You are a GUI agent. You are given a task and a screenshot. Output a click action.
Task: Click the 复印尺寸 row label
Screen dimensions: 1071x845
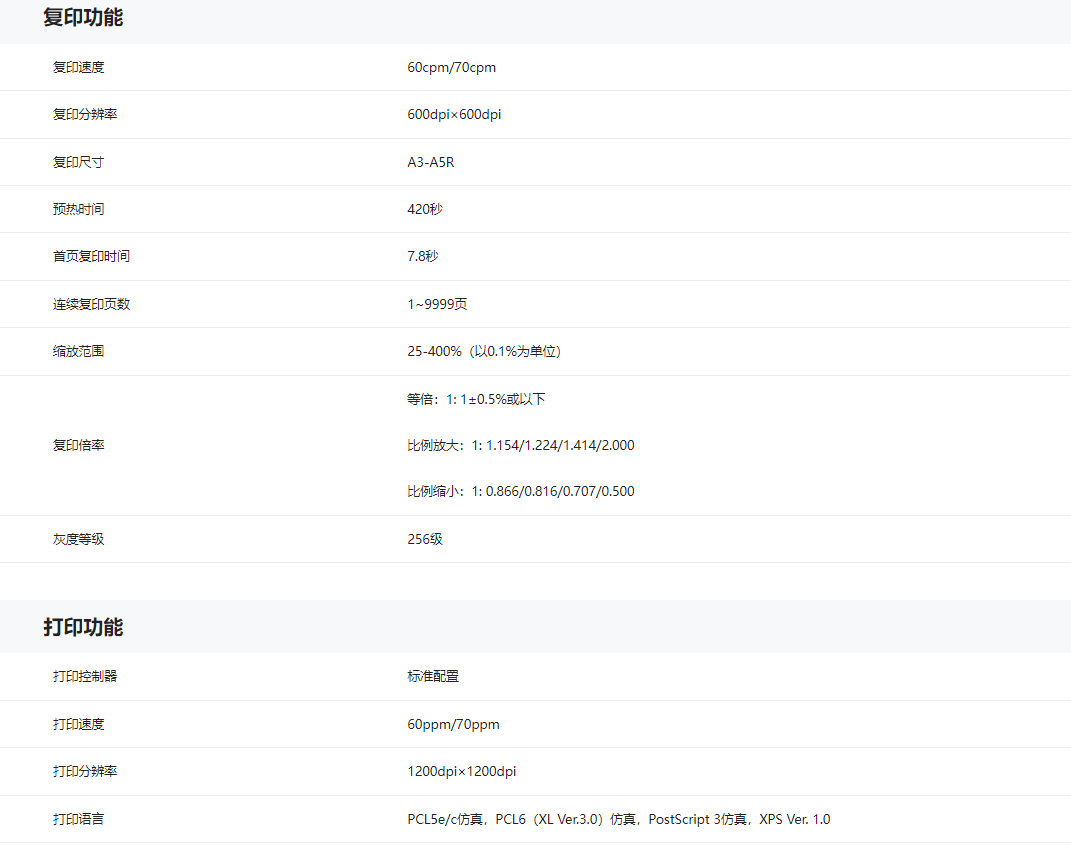point(78,162)
